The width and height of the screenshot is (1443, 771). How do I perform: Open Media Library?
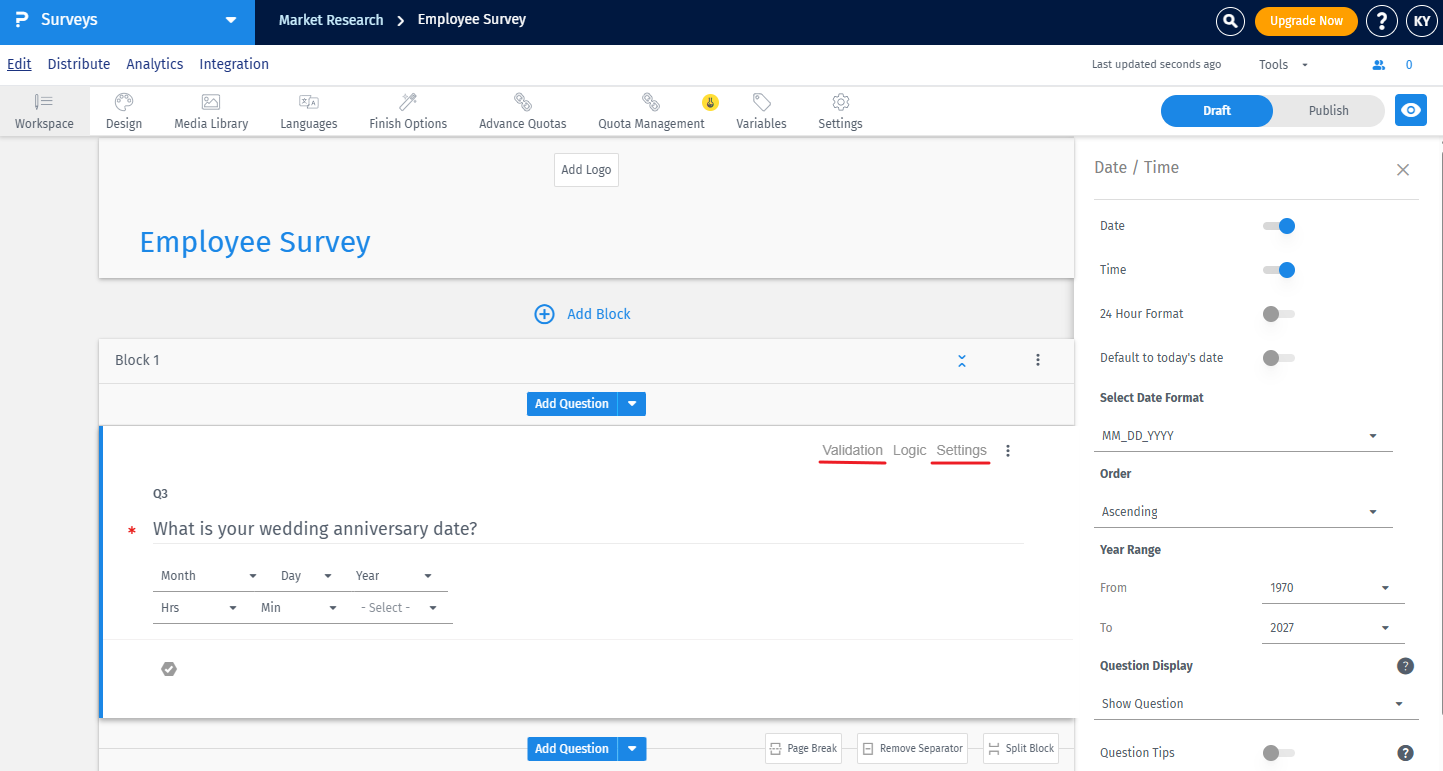tap(211, 111)
